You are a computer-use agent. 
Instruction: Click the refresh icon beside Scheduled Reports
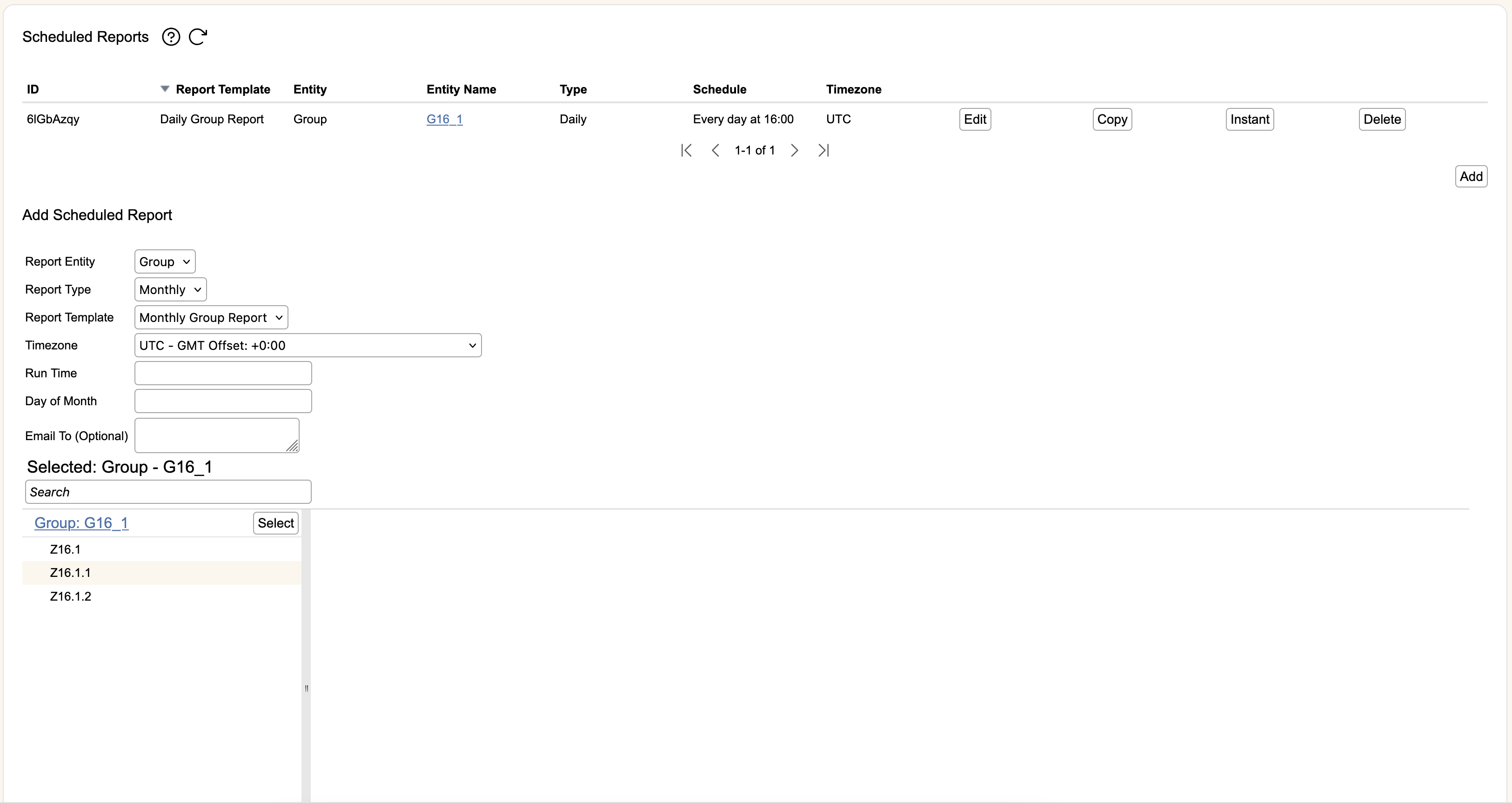tap(198, 37)
